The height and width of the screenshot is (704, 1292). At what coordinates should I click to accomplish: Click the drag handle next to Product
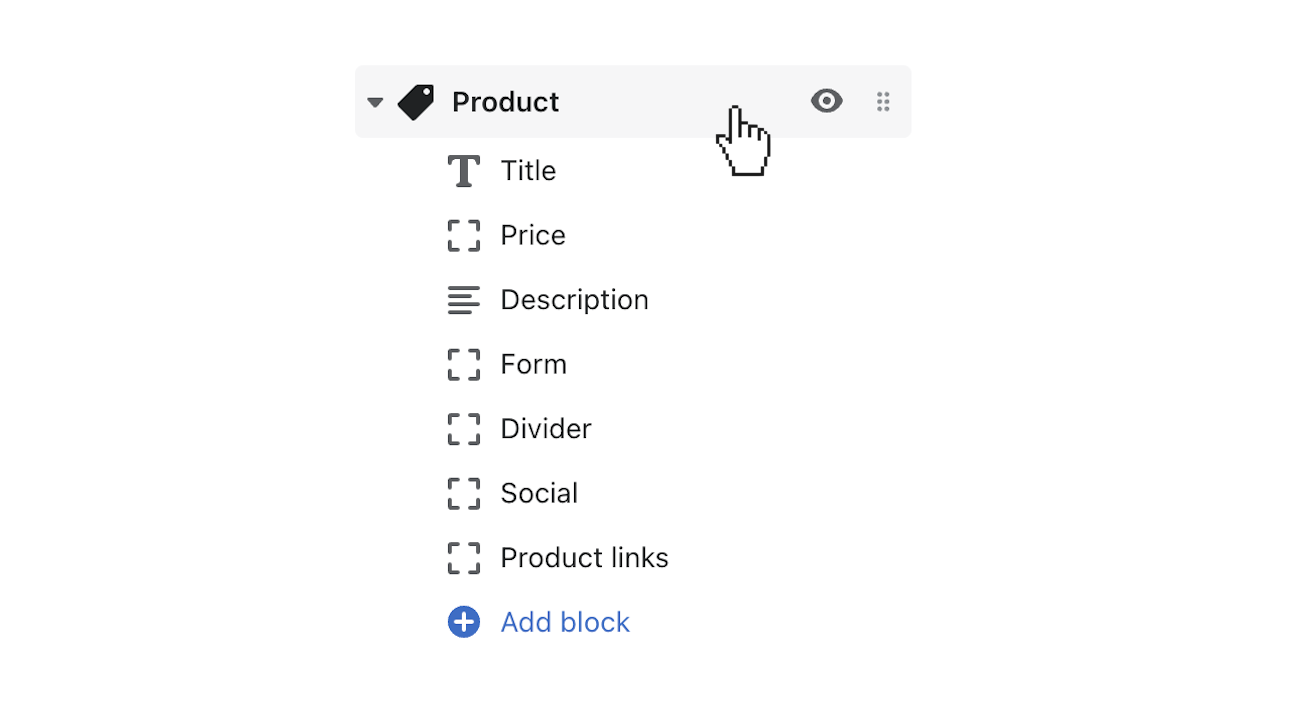coord(882,101)
